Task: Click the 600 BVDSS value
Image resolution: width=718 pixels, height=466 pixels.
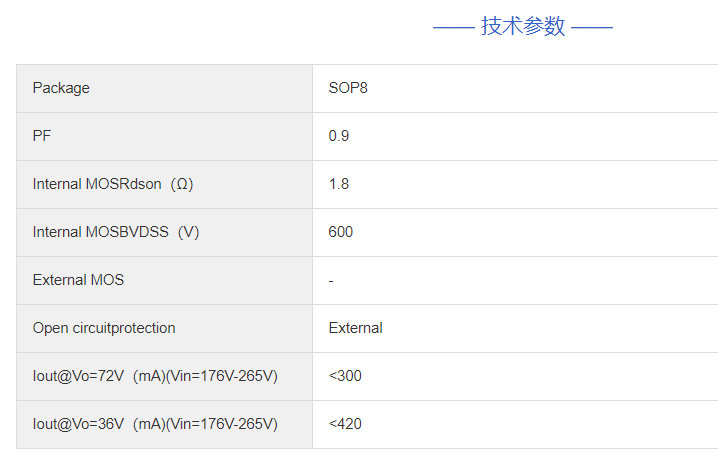Action: (341, 232)
